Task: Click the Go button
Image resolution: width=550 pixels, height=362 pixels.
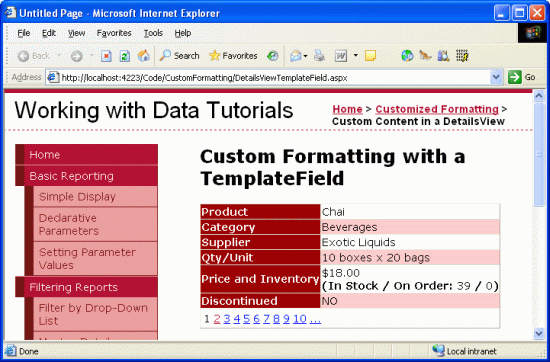Action: (x=522, y=77)
